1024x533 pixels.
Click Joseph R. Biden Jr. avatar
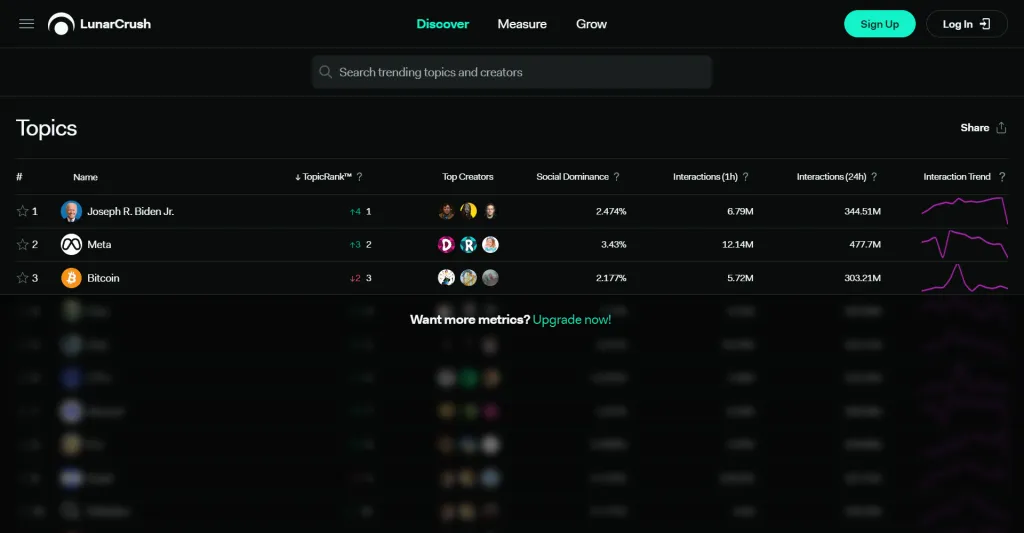pyautogui.click(x=71, y=212)
